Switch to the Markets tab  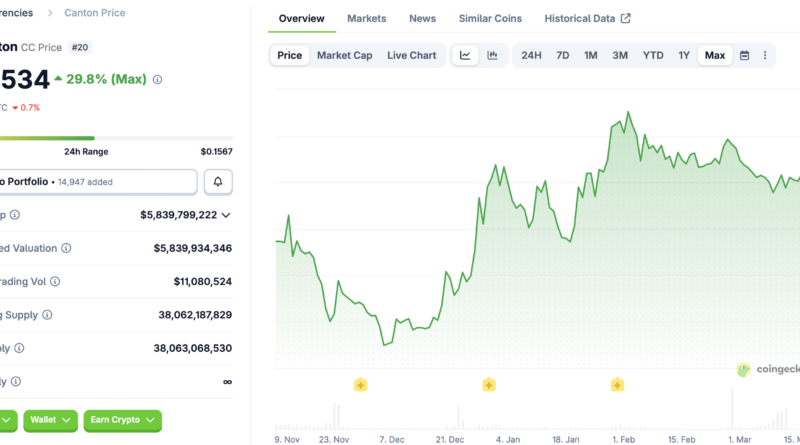click(x=366, y=19)
